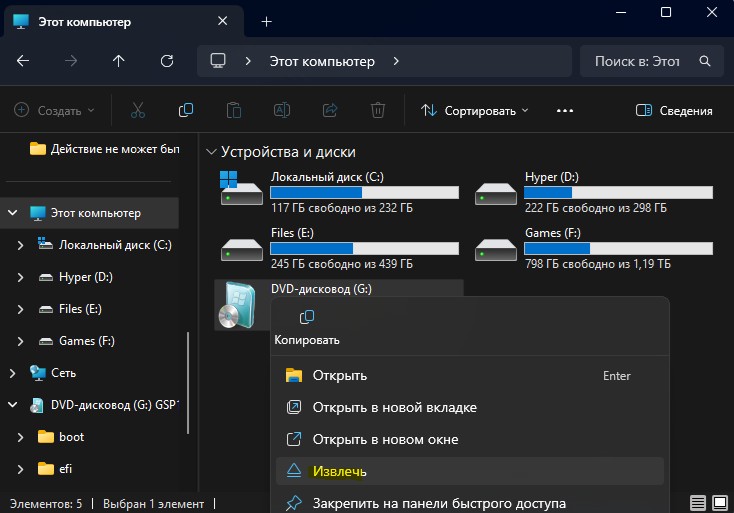This screenshot has width=734, height=513.
Task: Expand 'Games (F:)' tree node
Action: pos(20,341)
